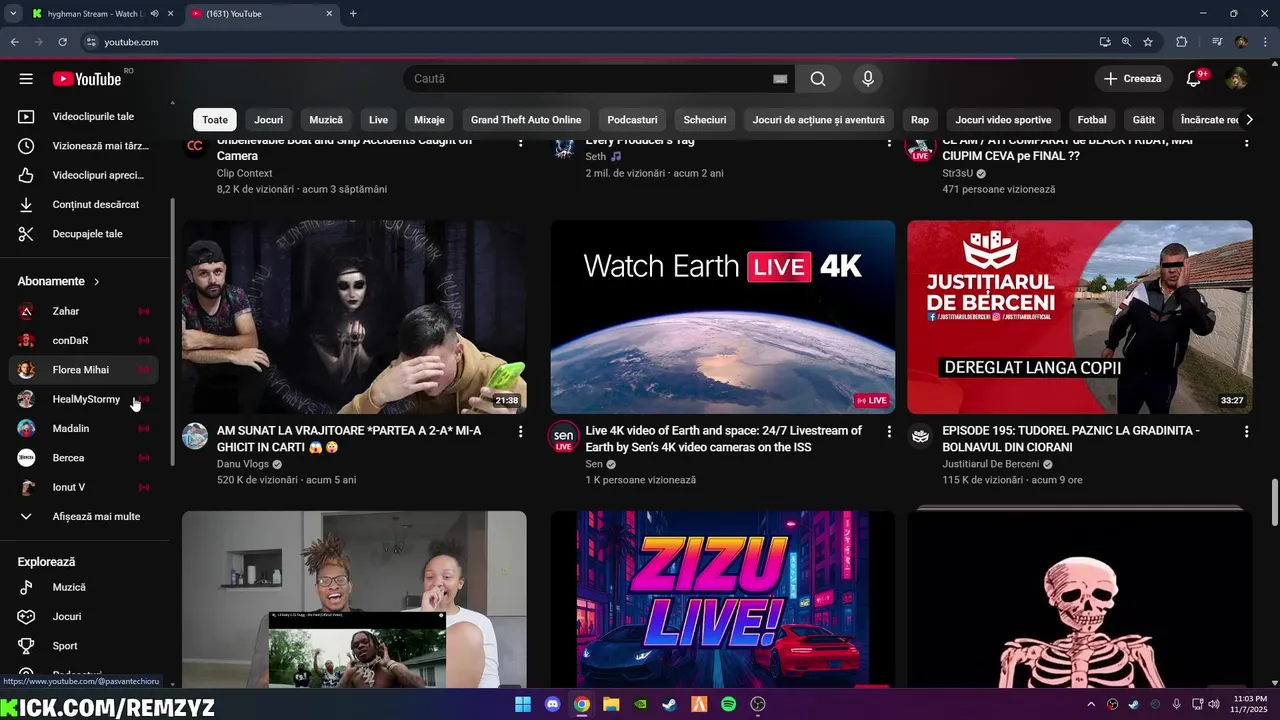Select the Muzică filter chip

(x=326, y=120)
